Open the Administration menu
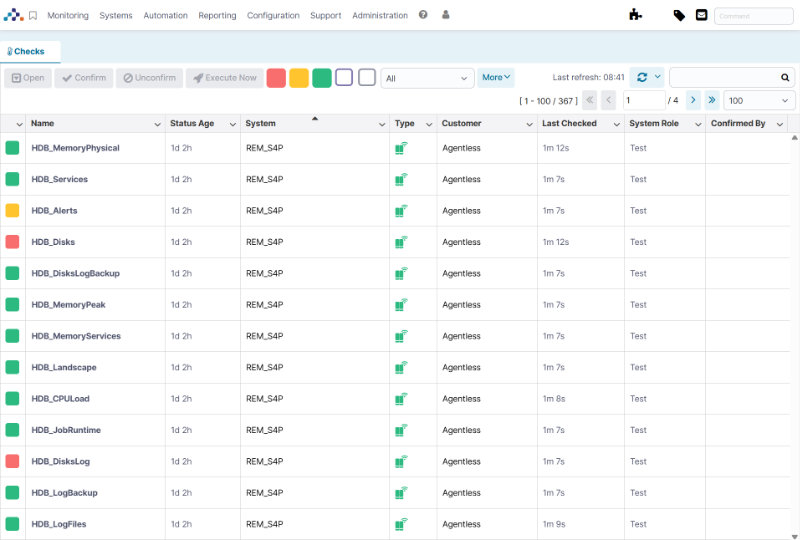 (380, 15)
